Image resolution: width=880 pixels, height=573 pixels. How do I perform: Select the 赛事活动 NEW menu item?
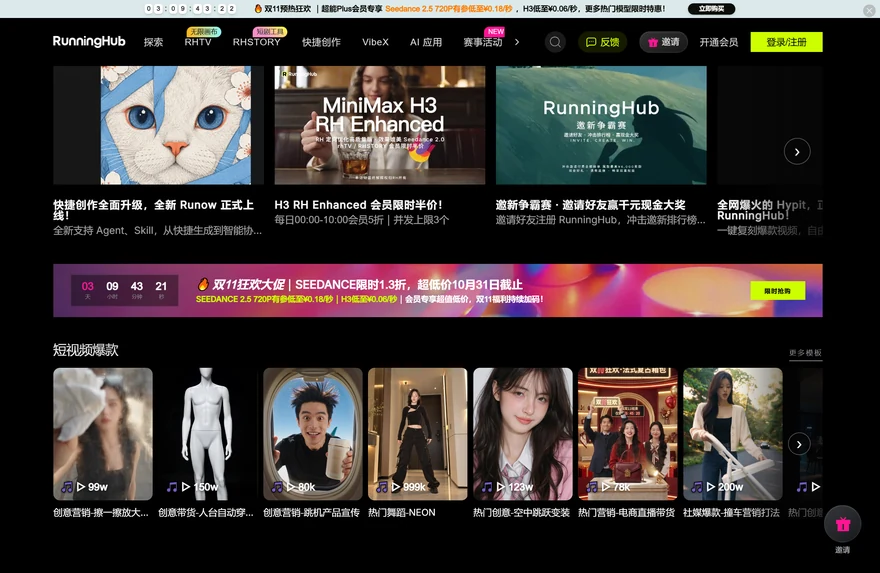[x=483, y=42]
